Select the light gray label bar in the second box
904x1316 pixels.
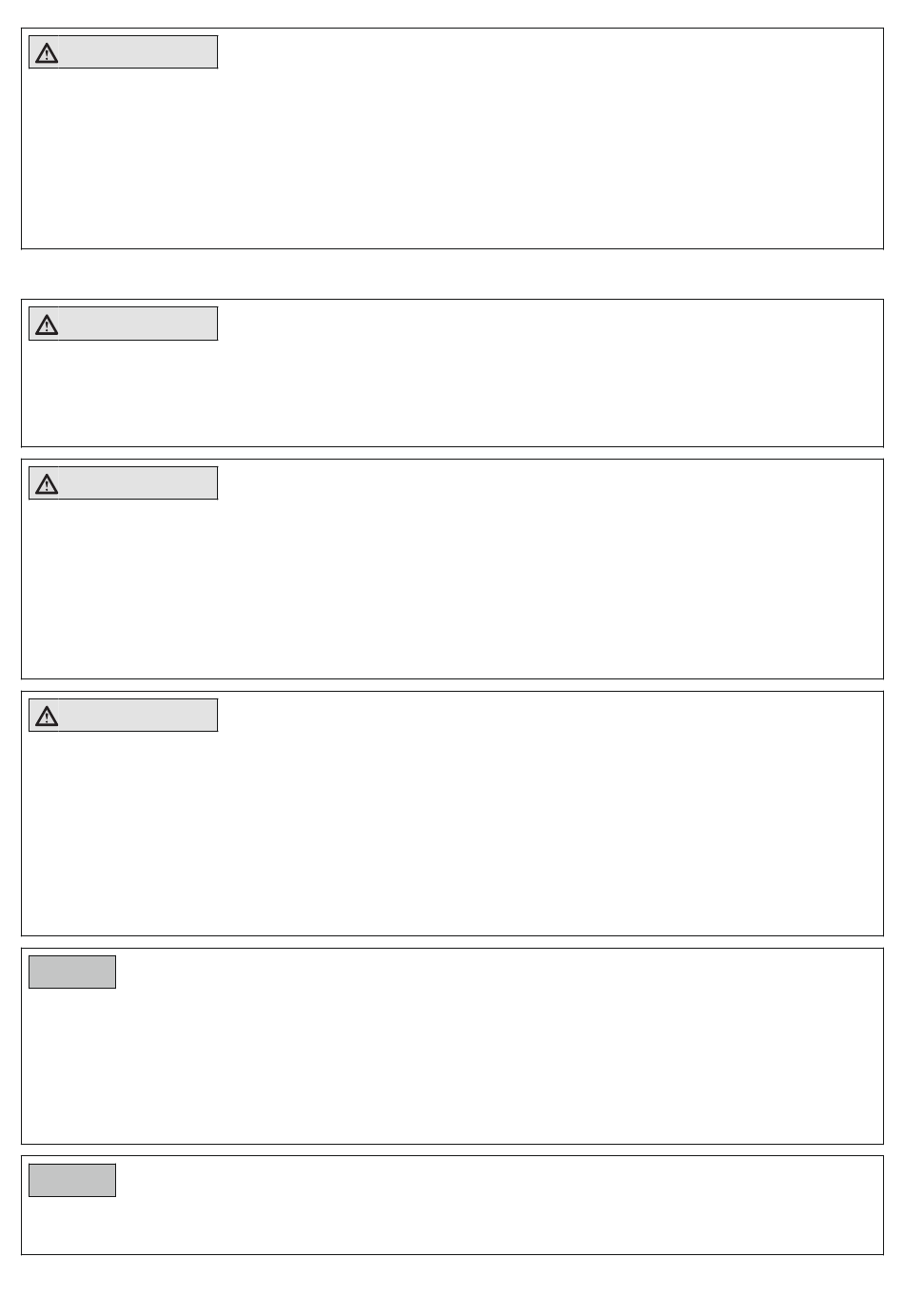(x=124, y=324)
